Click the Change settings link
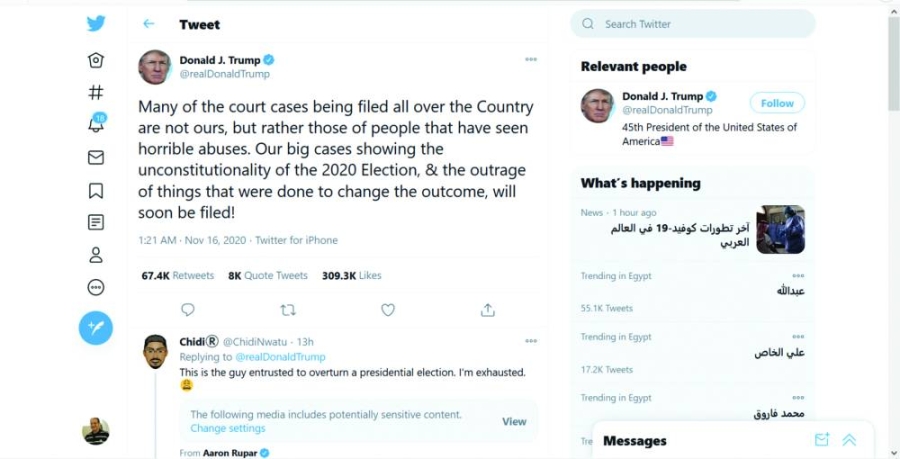Screen dimensions: 900x459 pos(228,428)
